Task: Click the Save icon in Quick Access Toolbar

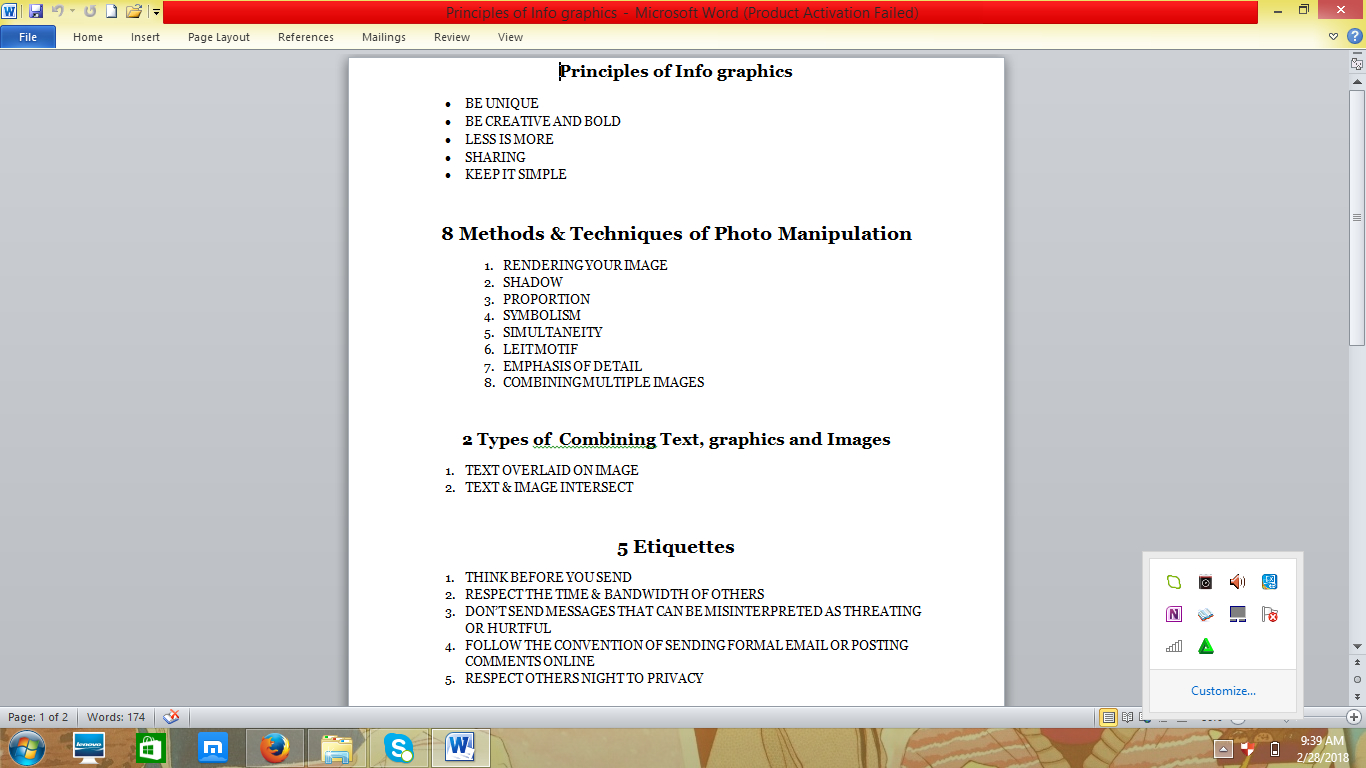Action: 36,12
